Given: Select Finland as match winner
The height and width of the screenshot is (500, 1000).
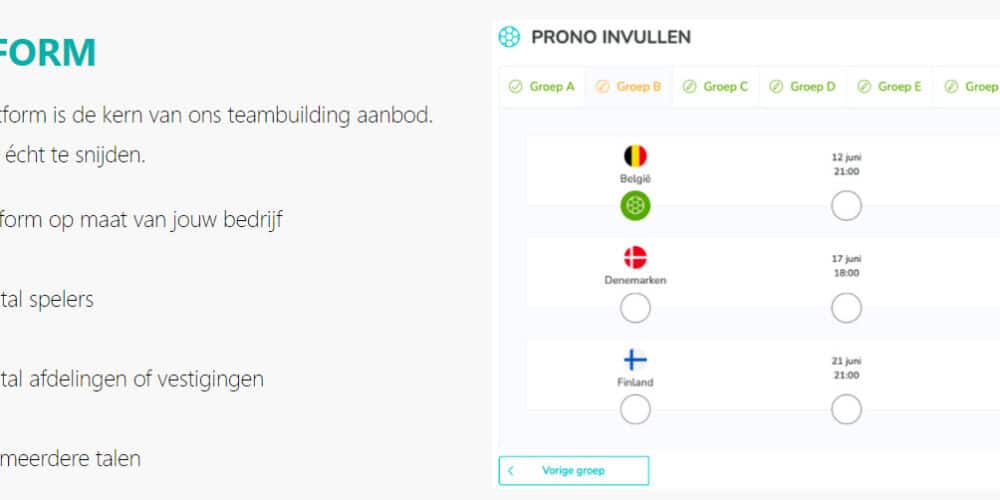Looking at the screenshot, I should point(635,409).
